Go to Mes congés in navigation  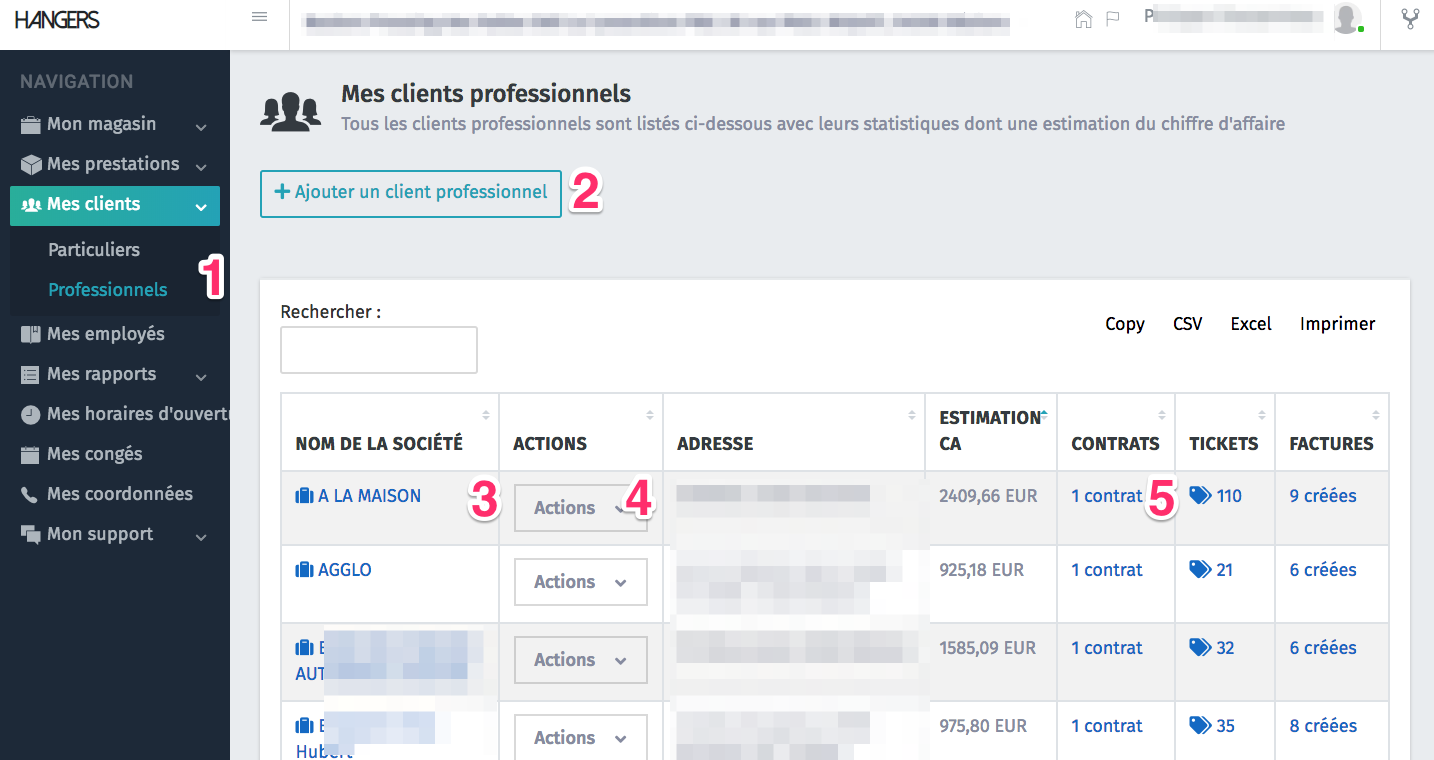tap(95, 454)
